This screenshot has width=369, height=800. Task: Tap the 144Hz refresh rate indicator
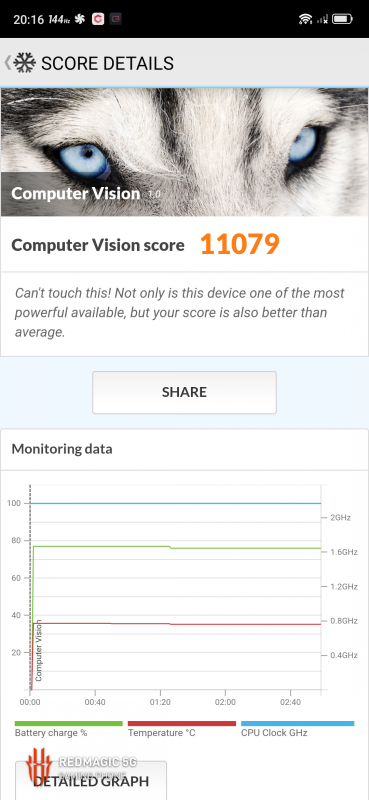[59, 19]
